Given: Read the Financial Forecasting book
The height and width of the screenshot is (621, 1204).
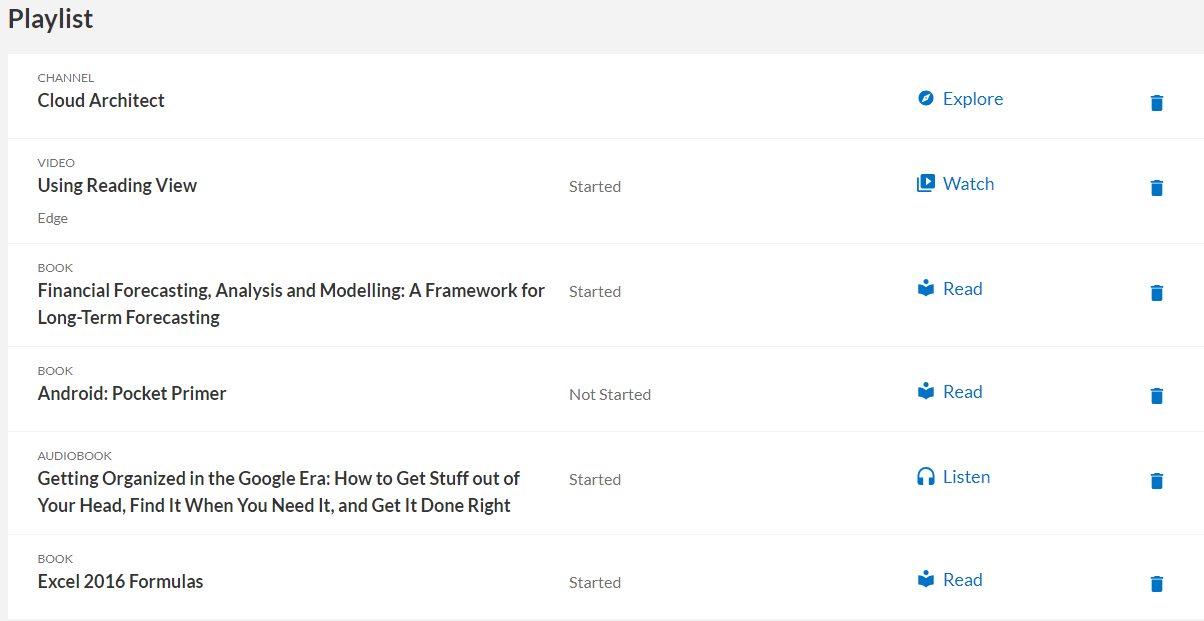Looking at the screenshot, I should [962, 289].
